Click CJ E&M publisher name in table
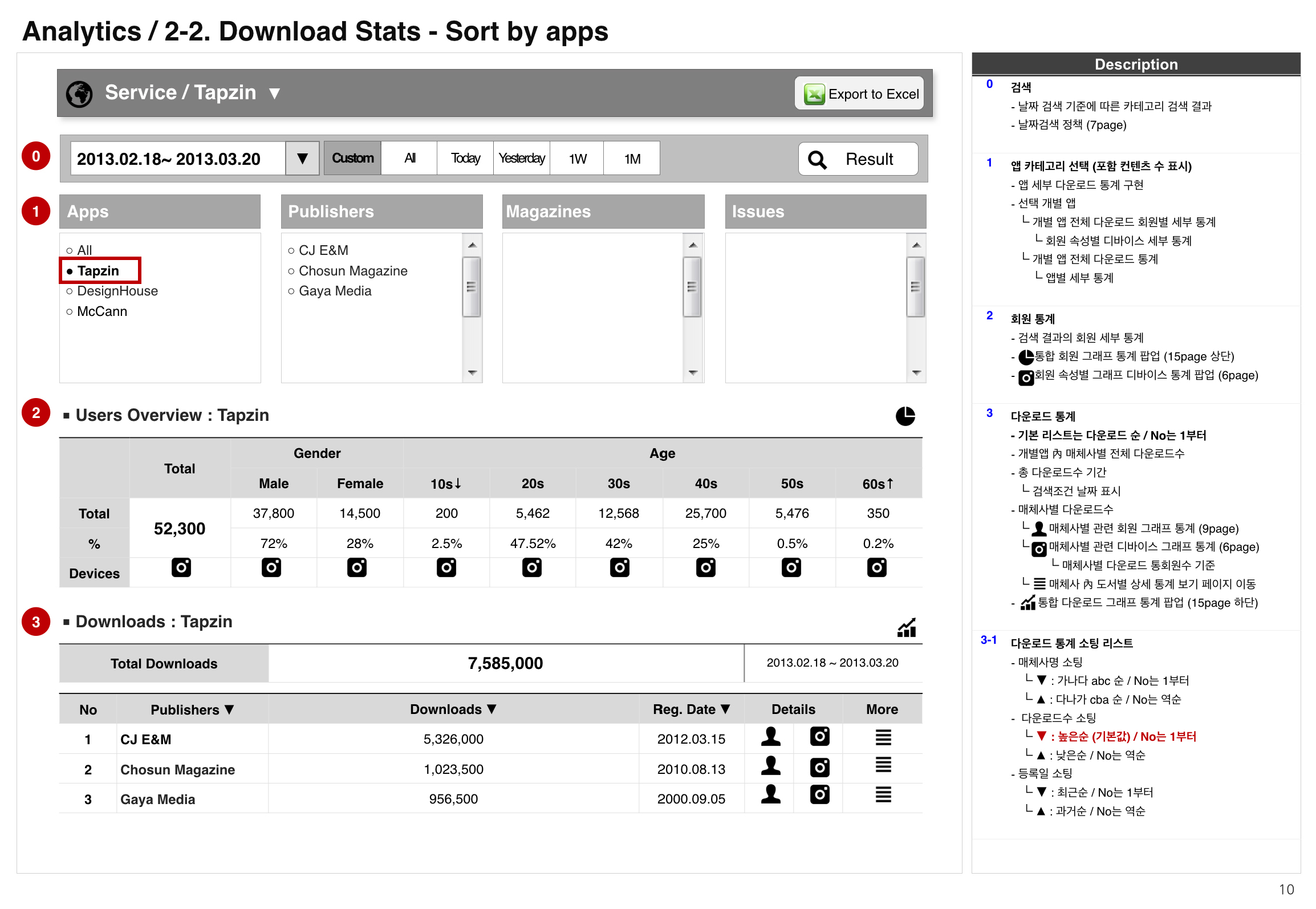This screenshot has width=1316, height=909. 146,740
